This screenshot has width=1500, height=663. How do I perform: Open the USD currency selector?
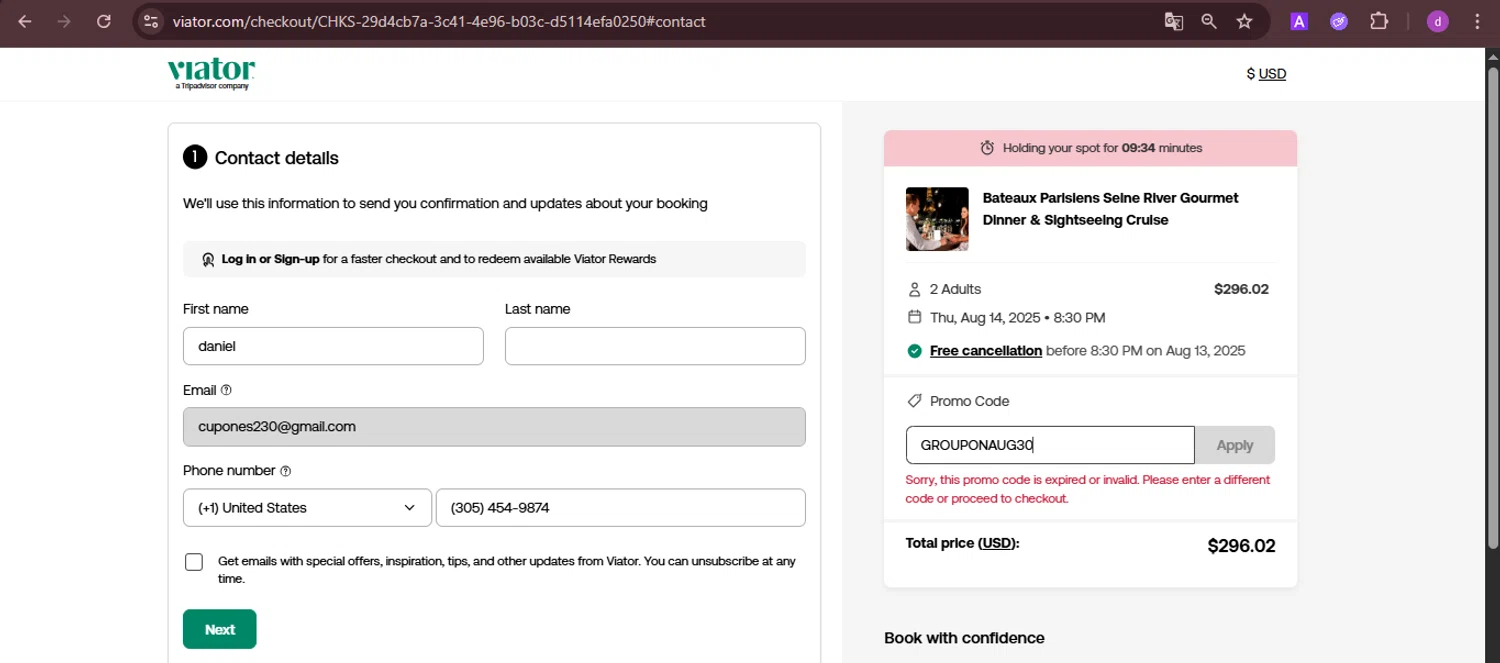[x=1267, y=74]
